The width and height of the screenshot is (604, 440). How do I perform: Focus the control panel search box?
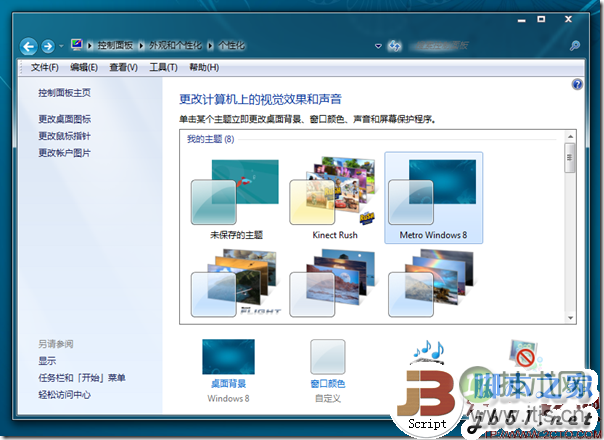[x=487, y=45]
